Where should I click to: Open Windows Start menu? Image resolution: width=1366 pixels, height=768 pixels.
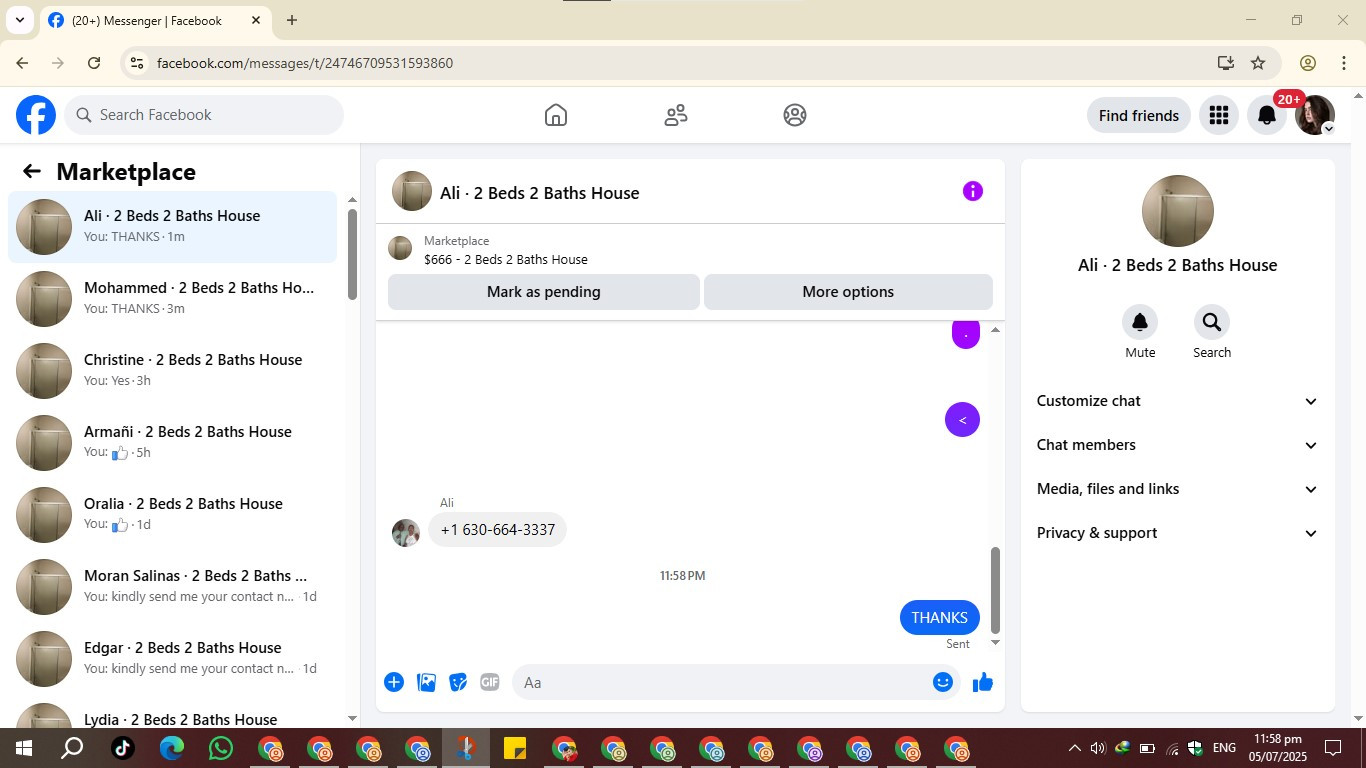pyautogui.click(x=24, y=748)
